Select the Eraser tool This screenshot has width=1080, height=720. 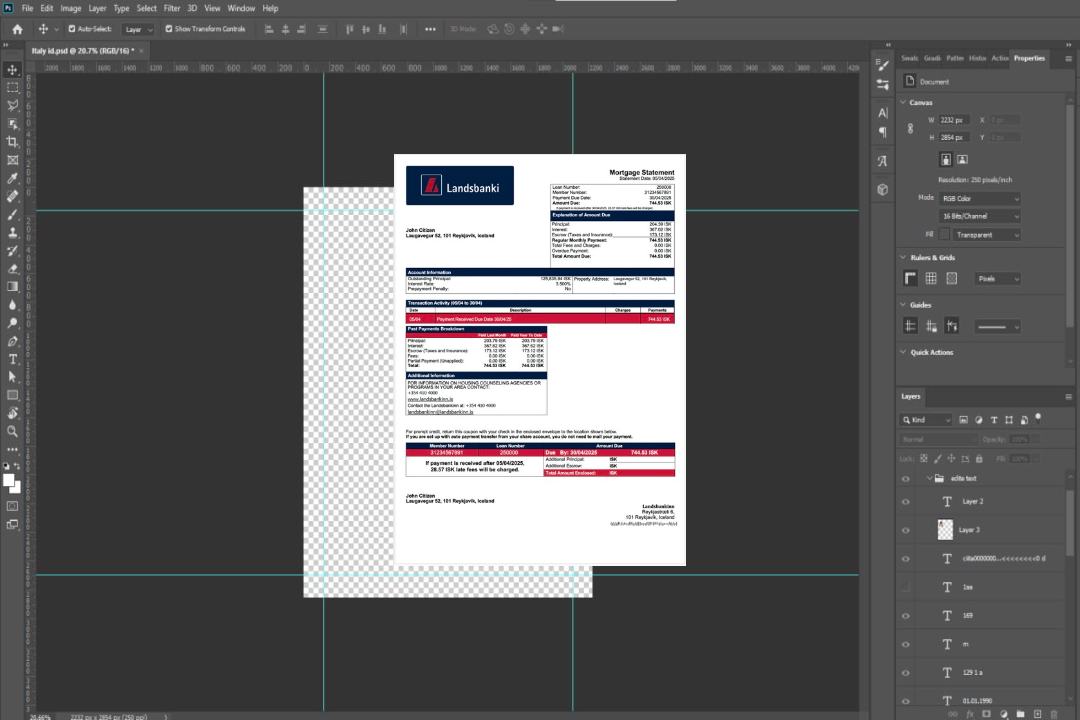[12, 269]
